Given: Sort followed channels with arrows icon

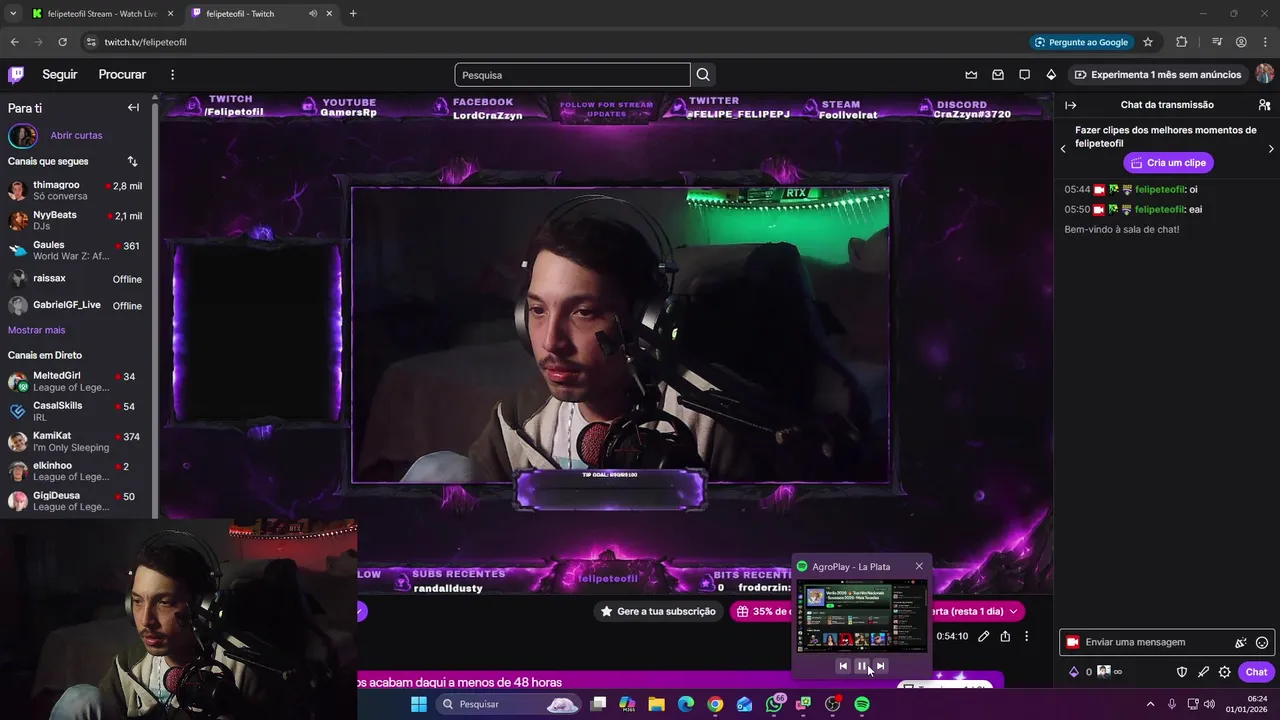Looking at the screenshot, I should (133, 161).
